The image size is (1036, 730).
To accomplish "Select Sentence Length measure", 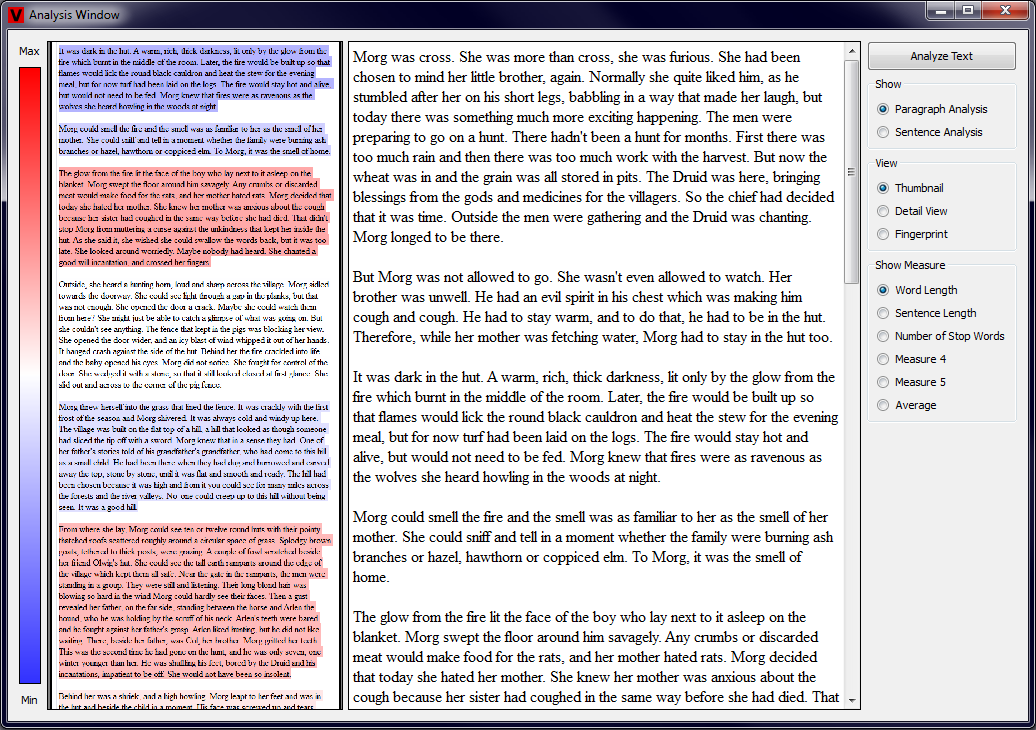I will (x=883, y=313).
